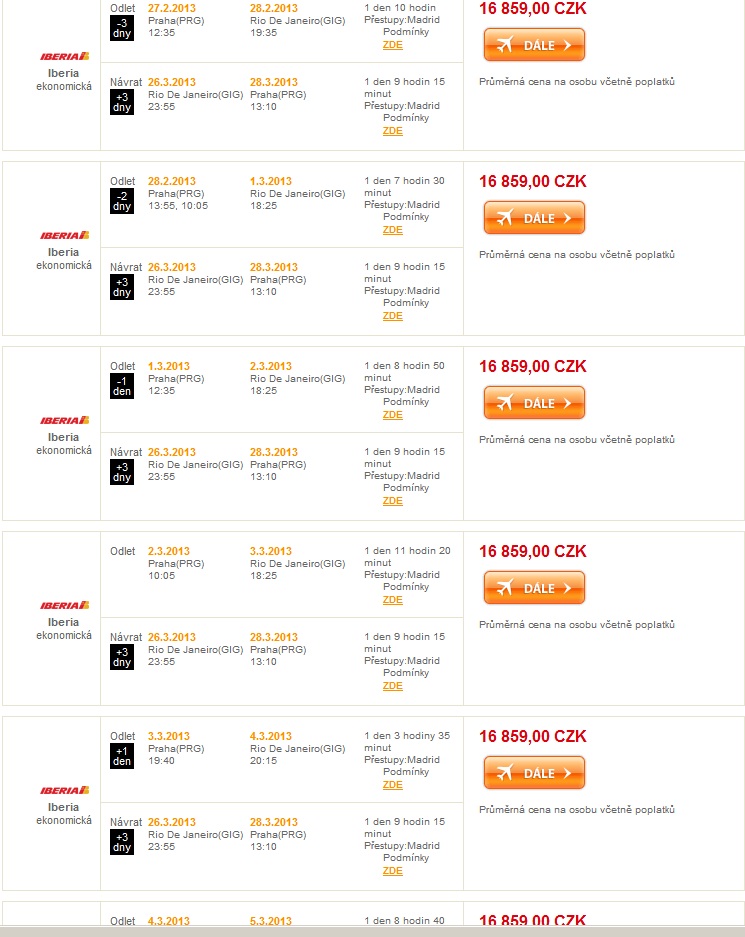This screenshot has height=937, width=745.
Task: Open ZDE conditions link for 28.2.2013 outbound
Action: pyautogui.click(x=393, y=229)
